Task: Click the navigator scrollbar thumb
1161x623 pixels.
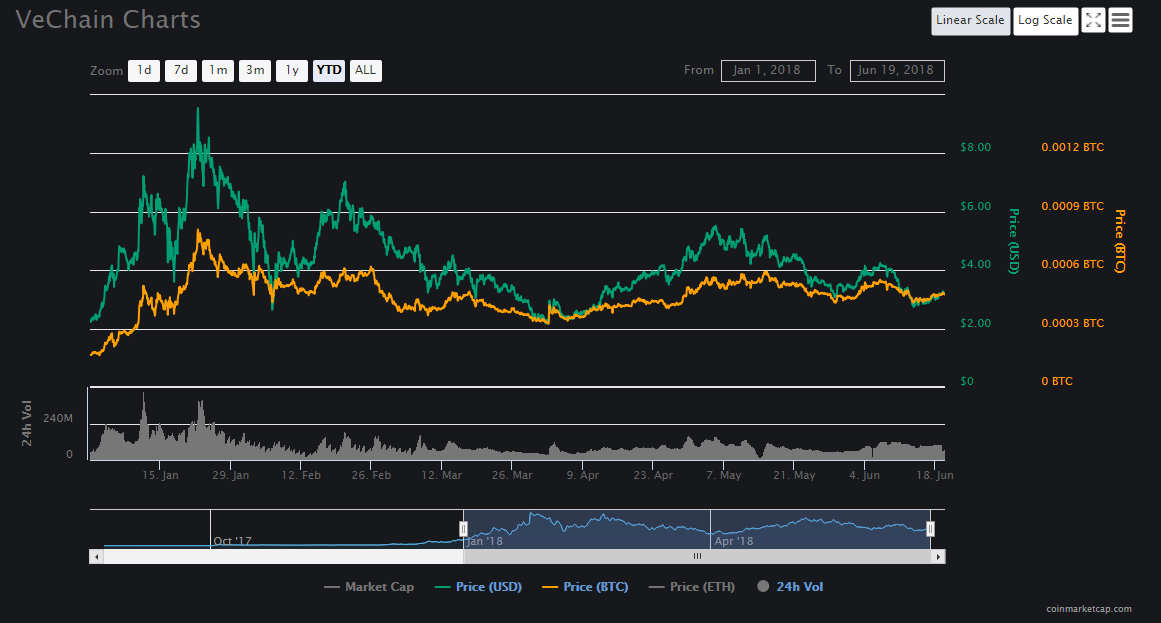Action: (x=697, y=556)
